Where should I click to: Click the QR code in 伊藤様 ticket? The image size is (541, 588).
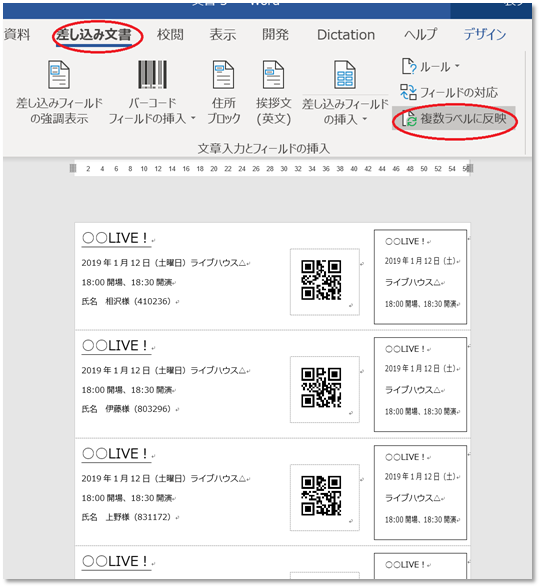click(322, 388)
